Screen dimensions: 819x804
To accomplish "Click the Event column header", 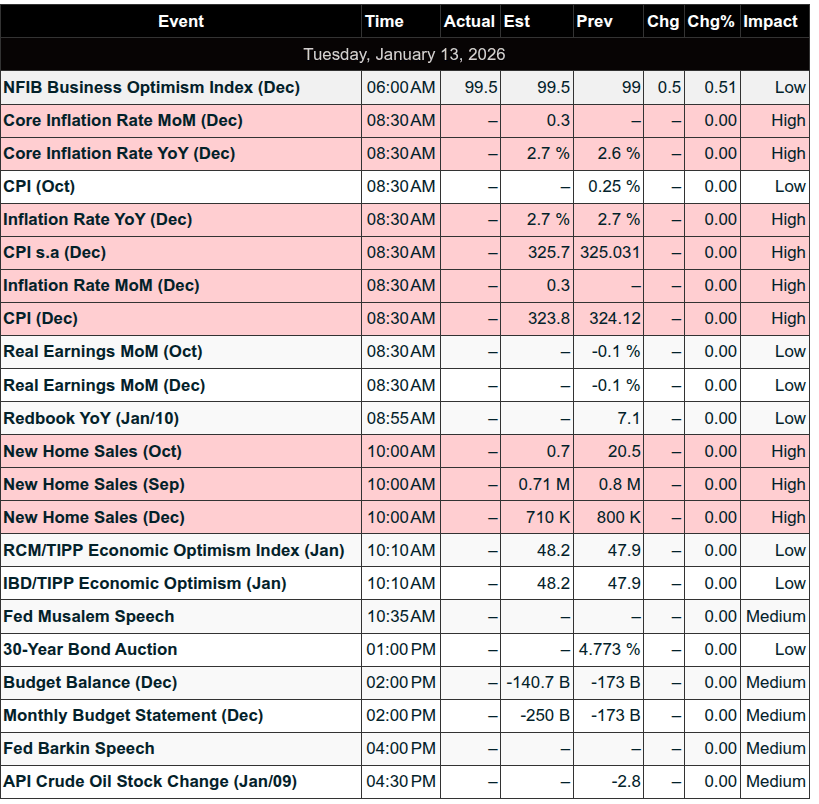I will click(181, 21).
